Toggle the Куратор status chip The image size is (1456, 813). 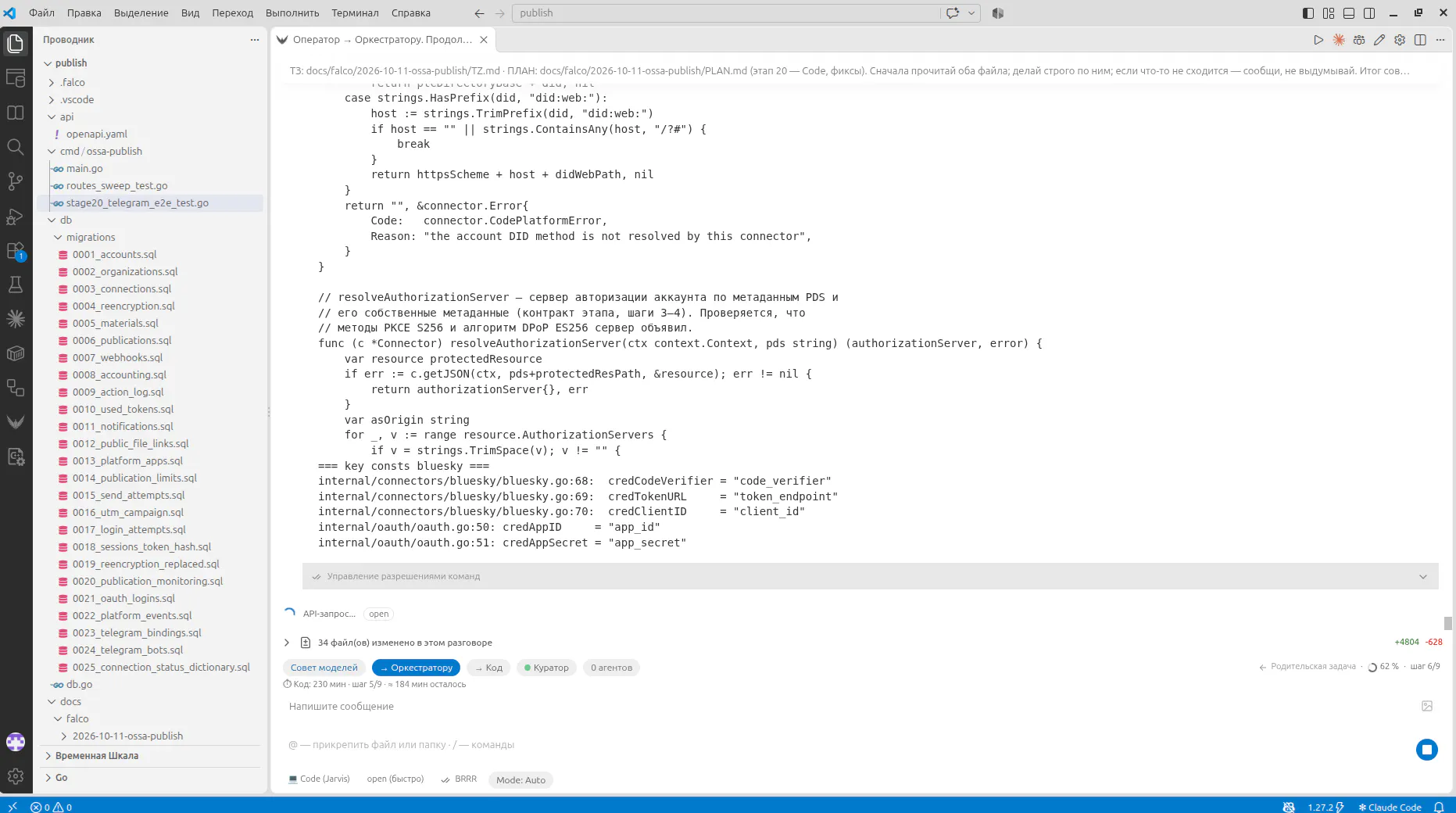(x=547, y=668)
